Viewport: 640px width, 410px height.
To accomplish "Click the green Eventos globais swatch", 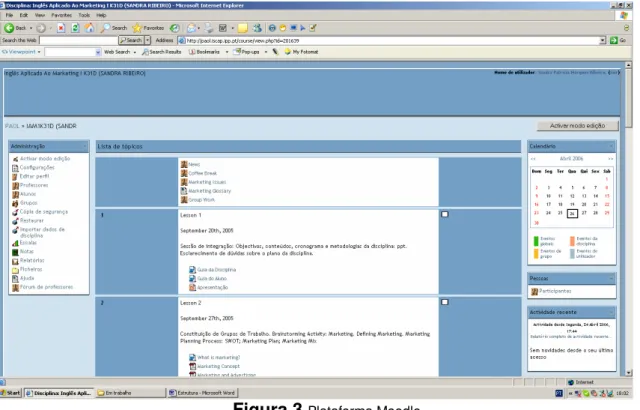I will point(536,241).
